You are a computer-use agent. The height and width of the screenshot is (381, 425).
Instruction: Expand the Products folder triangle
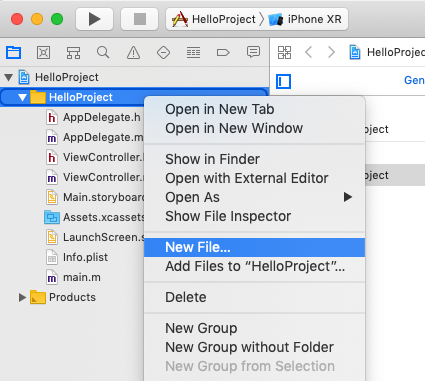(x=22, y=297)
